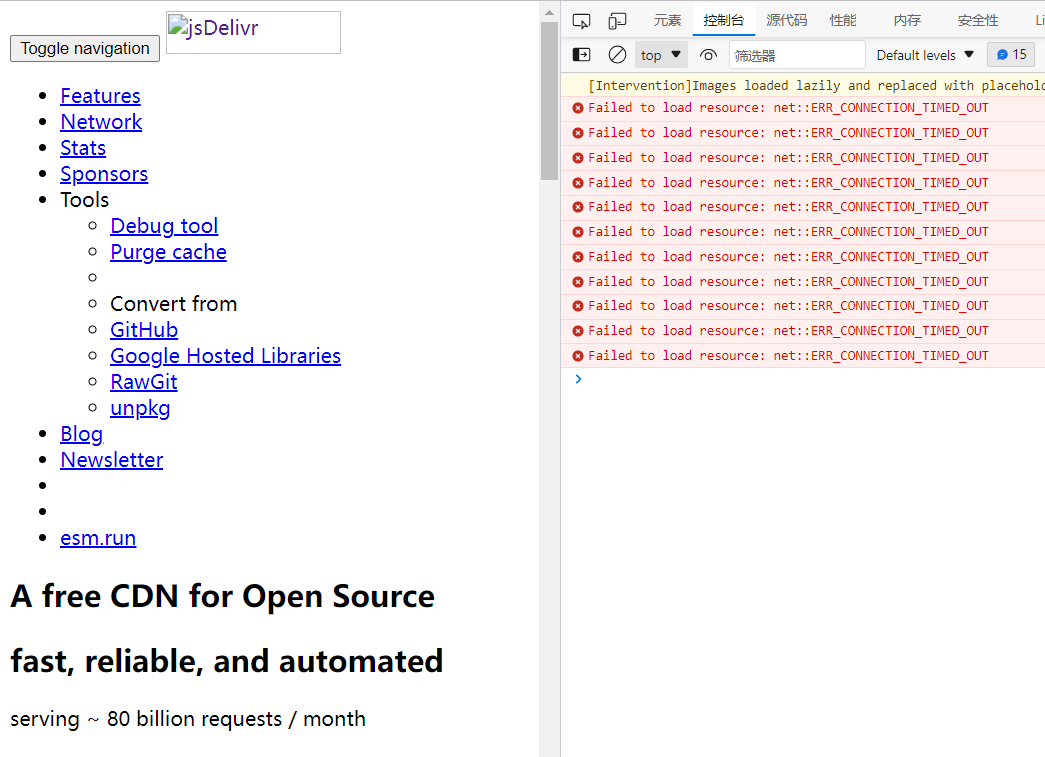1045x757 pixels.
Task: Open the 性能 tab
Action: pyautogui.click(x=842, y=21)
